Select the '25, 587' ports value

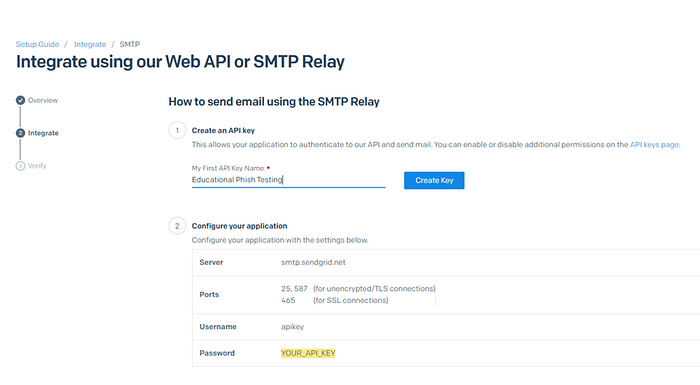(294, 289)
